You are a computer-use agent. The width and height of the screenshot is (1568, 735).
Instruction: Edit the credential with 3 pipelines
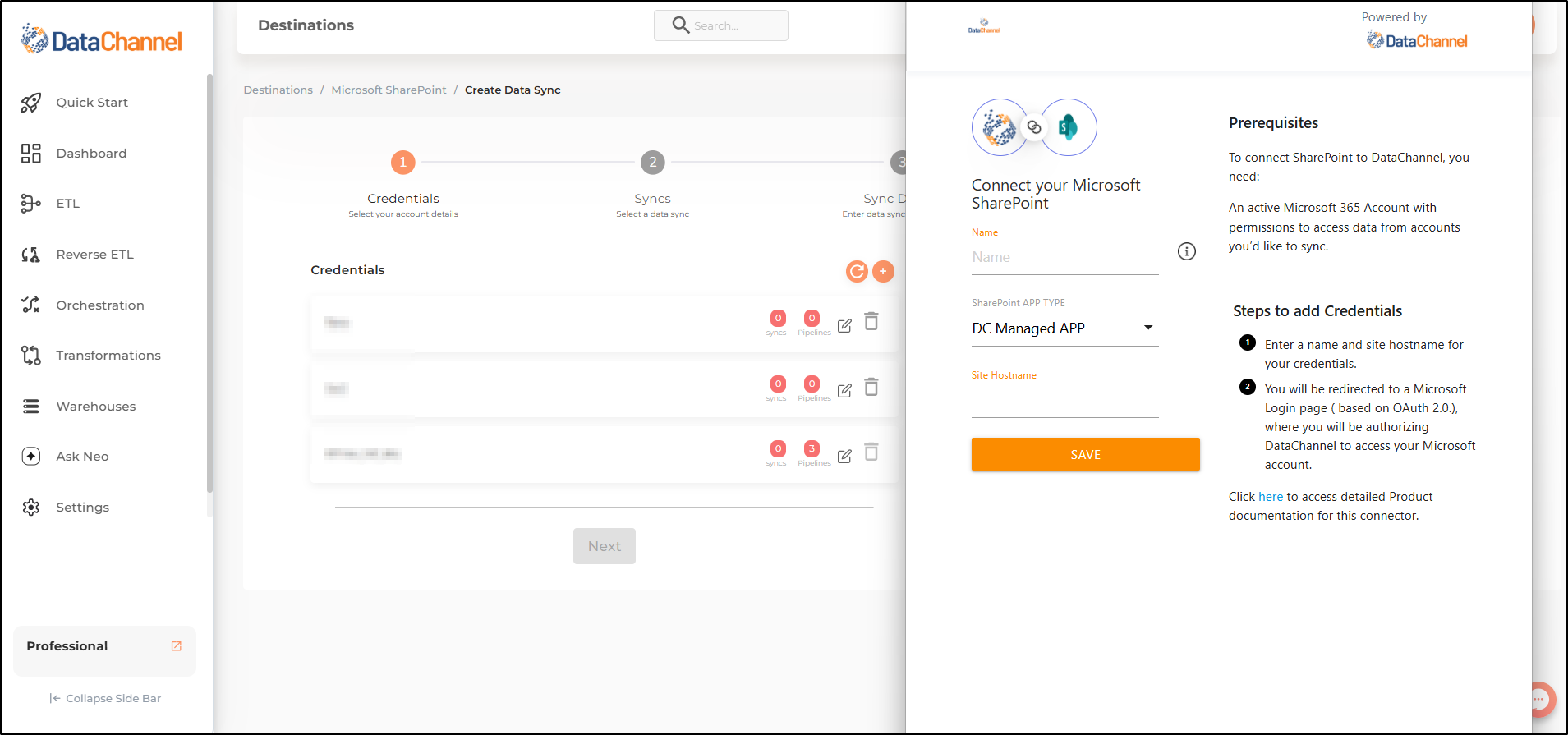point(844,457)
